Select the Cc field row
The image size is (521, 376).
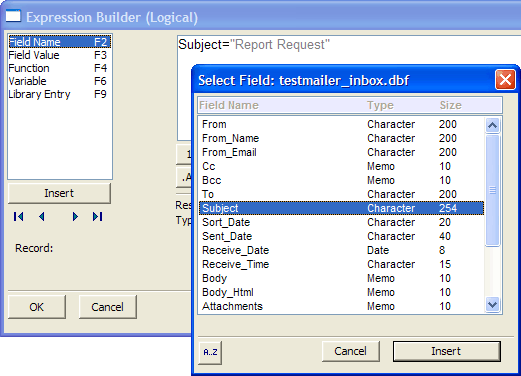[x=342, y=166]
